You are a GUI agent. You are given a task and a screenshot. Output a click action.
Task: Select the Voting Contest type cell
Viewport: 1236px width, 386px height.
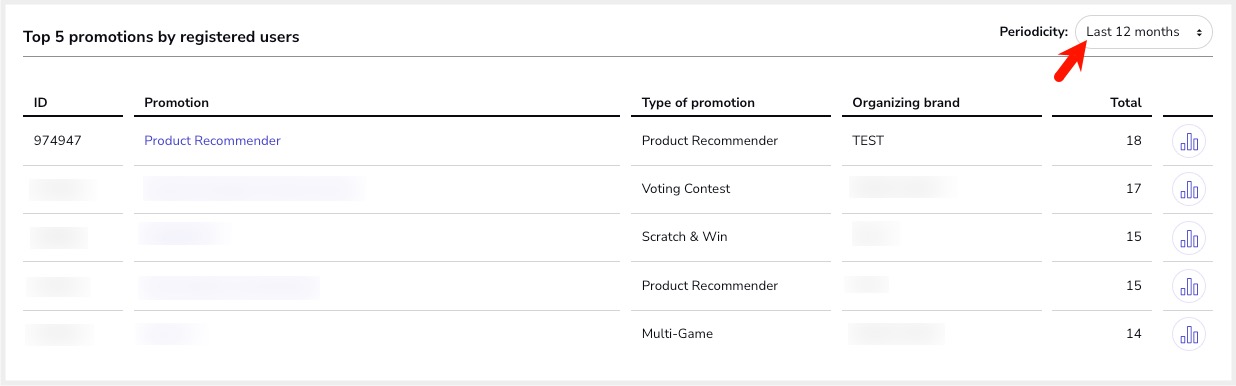[686, 189]
